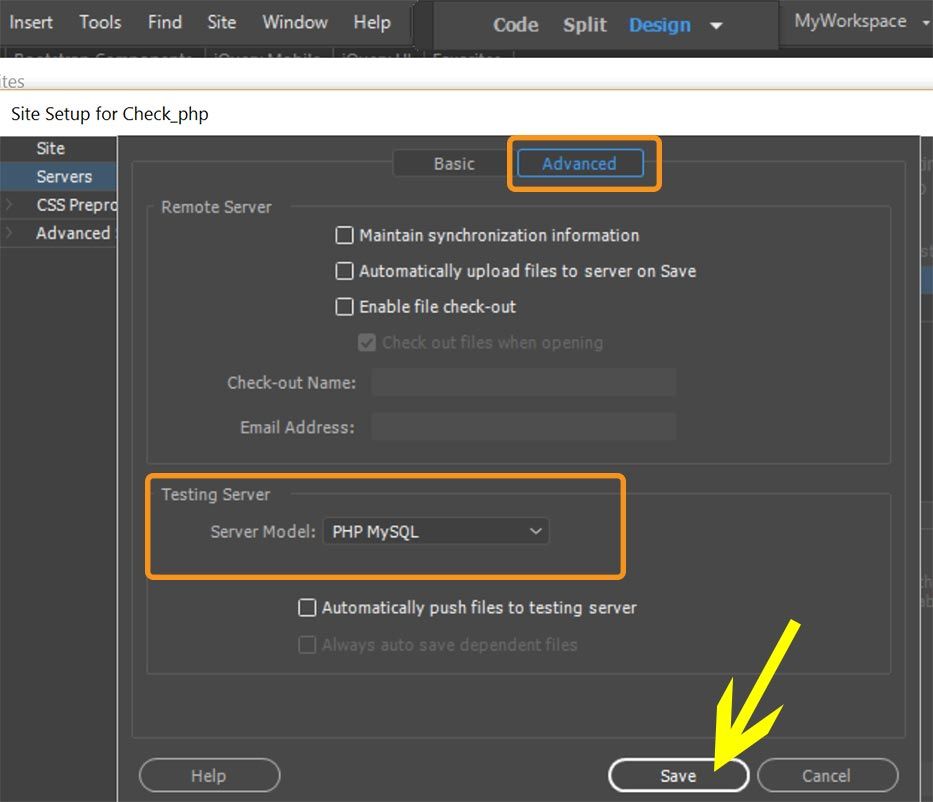Image resolution: width=933 pixels, height=802 pixels.
Task: Open the Site menu
Action: pos(221,23)
